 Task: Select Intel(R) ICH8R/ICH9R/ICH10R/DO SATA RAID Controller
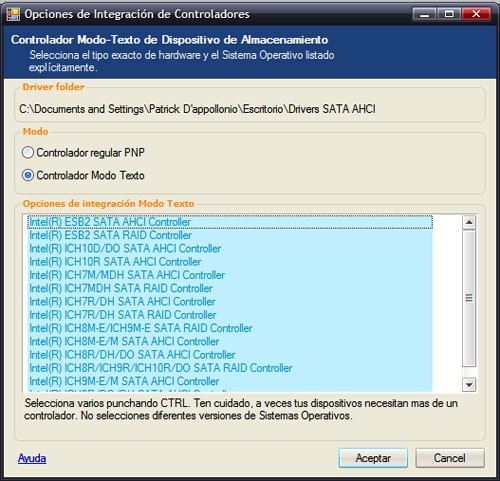pos(230,368)
